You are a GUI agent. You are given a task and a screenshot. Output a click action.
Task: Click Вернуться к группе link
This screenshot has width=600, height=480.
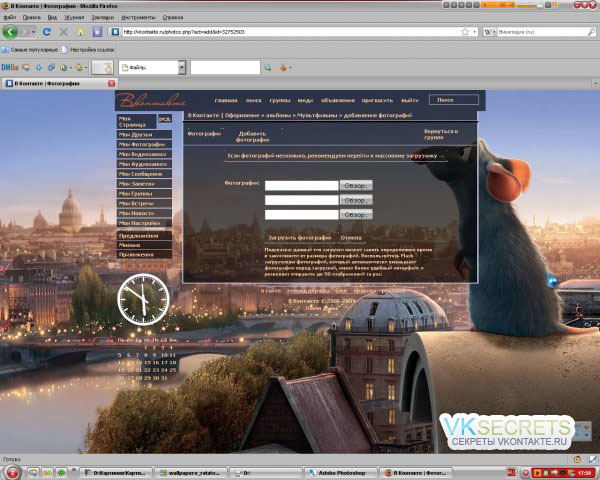coord(441,134)
